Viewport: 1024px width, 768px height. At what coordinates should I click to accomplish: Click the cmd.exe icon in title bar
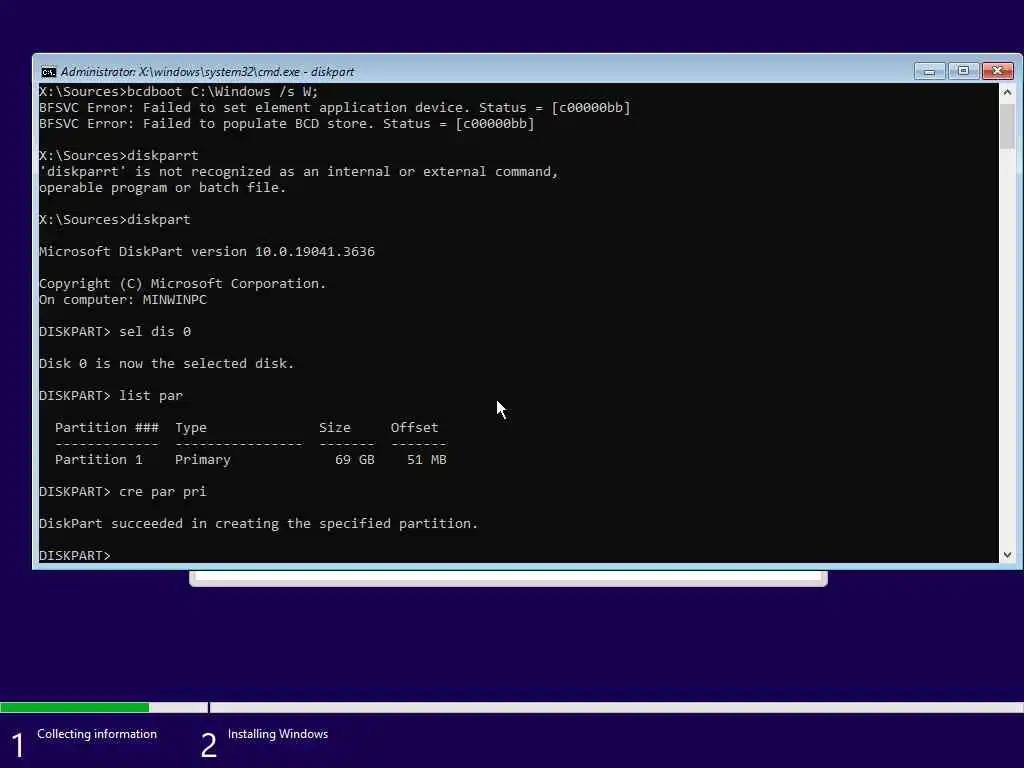[x=48, y=72]
